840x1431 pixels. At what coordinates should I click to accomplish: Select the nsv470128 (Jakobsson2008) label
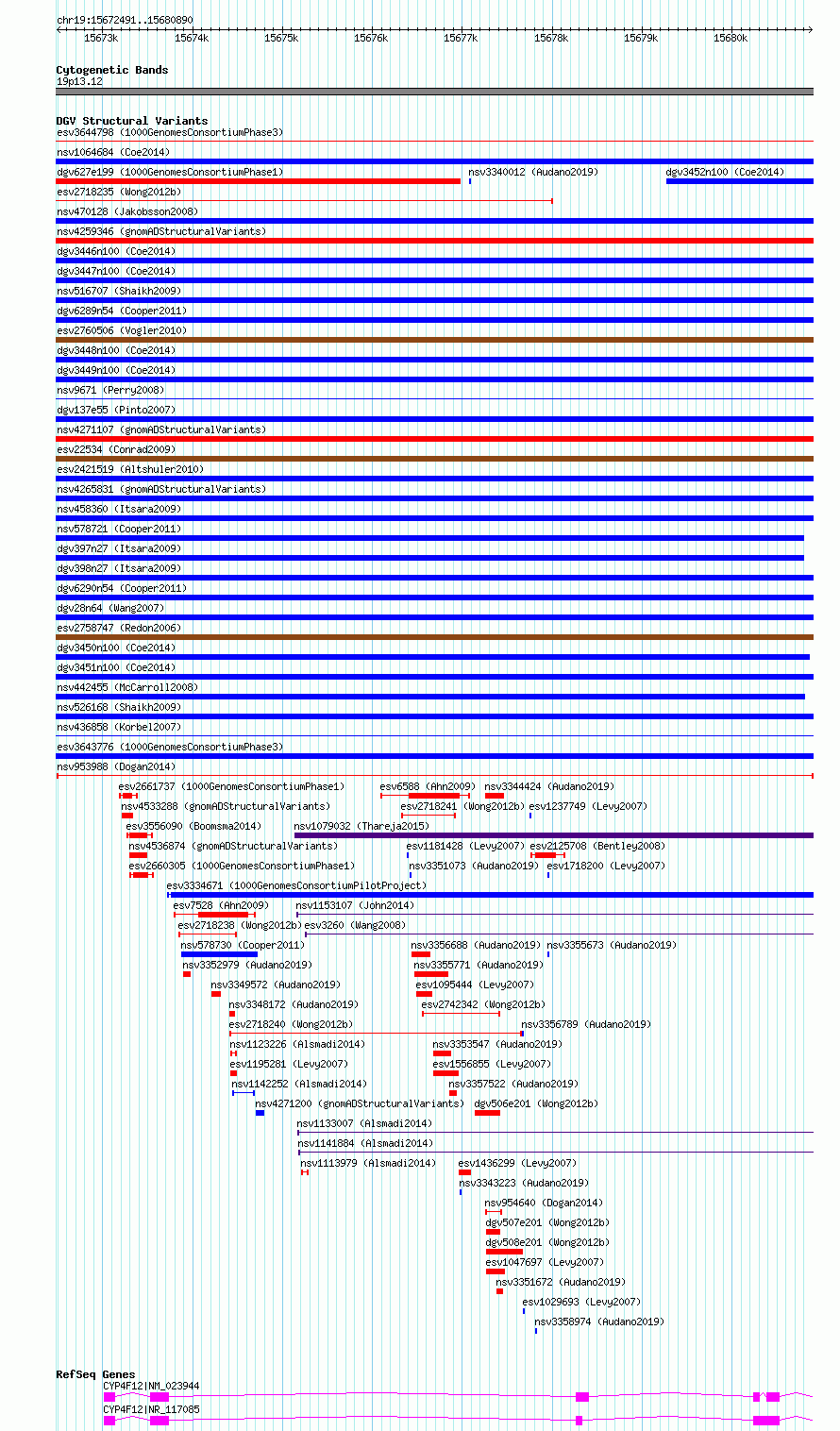tap(127, 212)
